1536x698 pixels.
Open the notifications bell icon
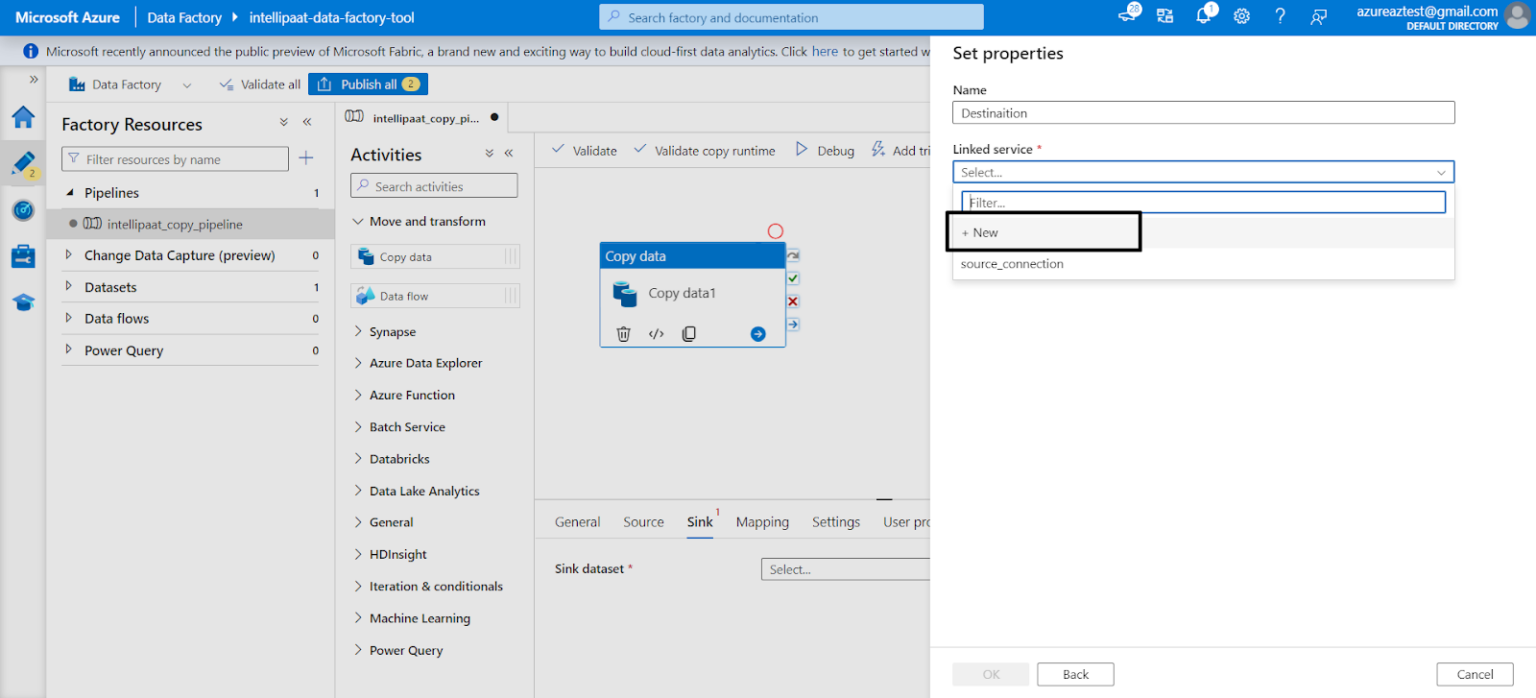point(1204,17)
